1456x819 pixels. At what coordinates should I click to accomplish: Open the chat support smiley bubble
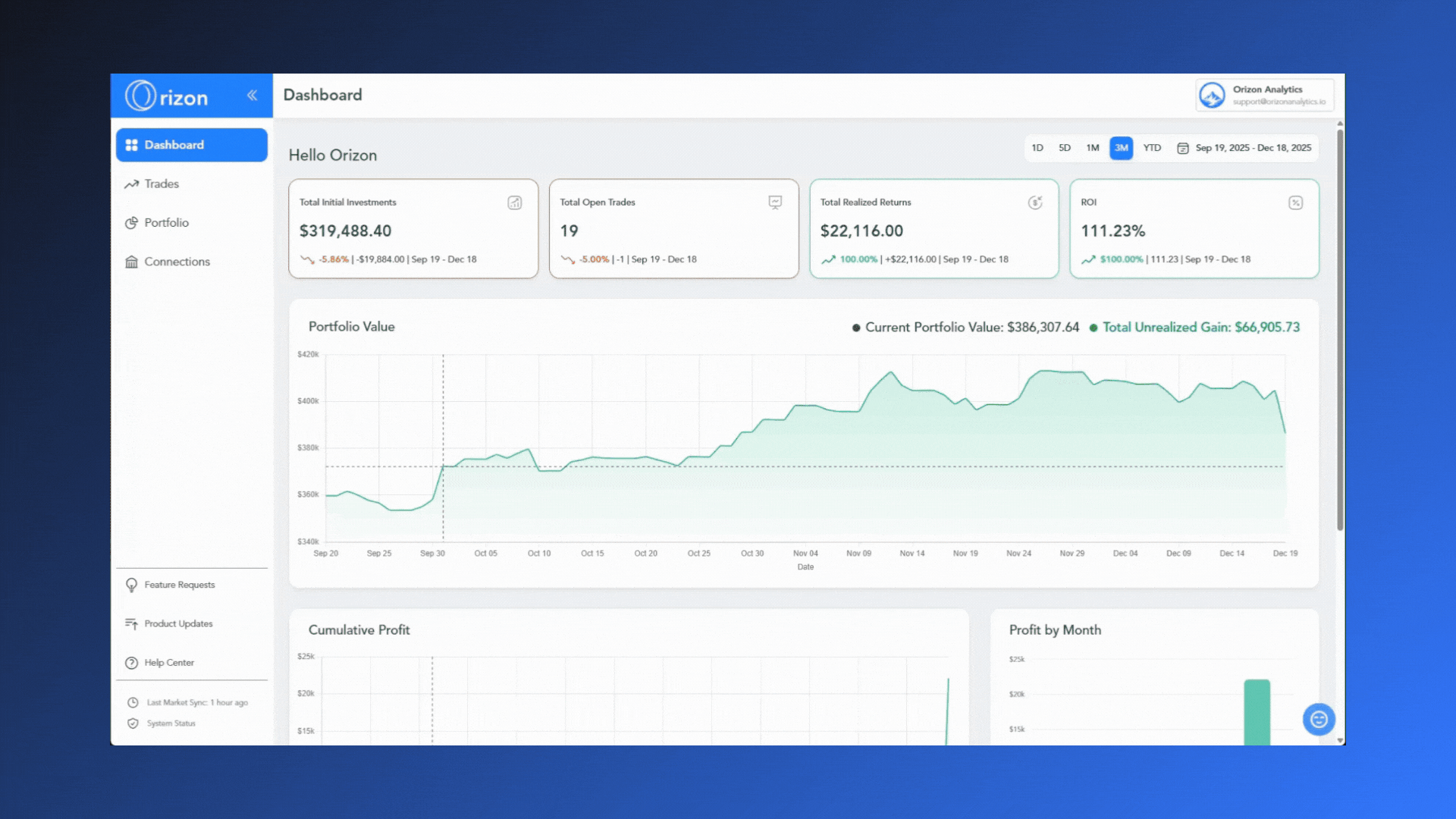pos(1319,720)
